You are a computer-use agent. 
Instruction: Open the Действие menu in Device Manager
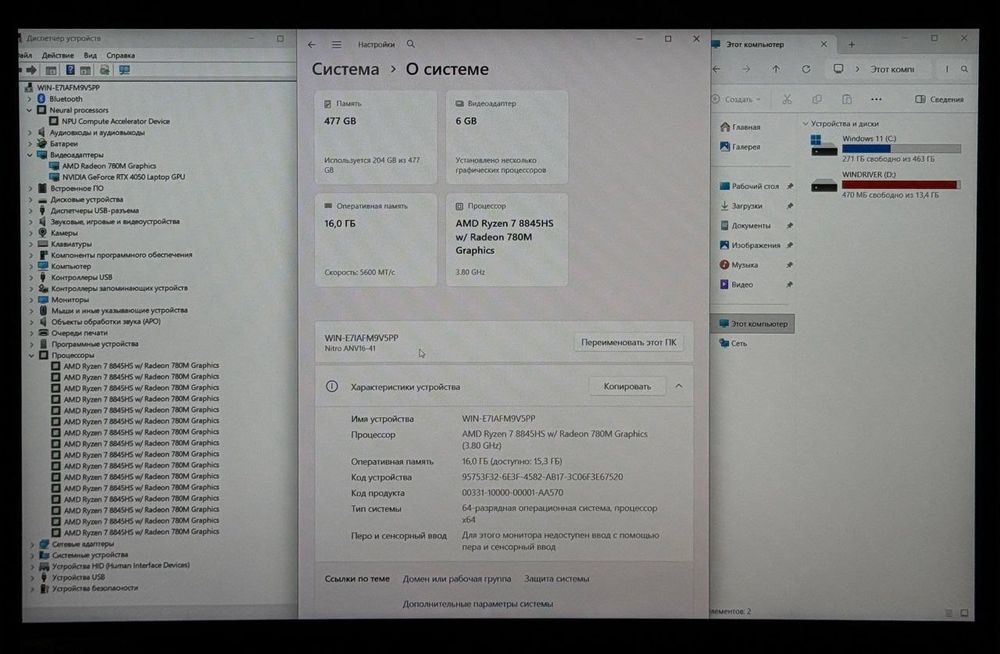57,56
